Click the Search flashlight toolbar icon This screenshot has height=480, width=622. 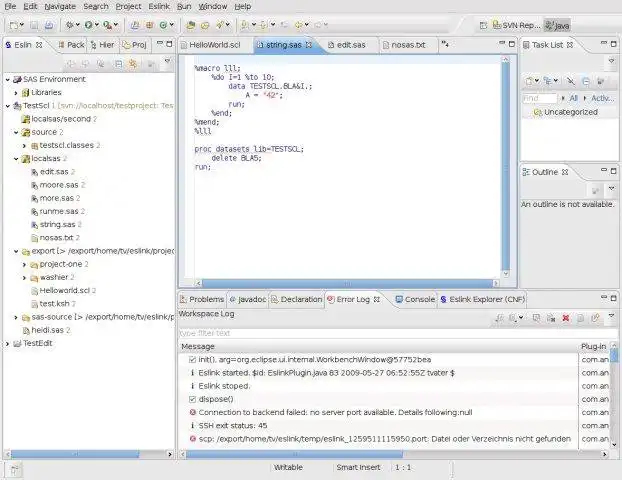[x=220, y=25]
